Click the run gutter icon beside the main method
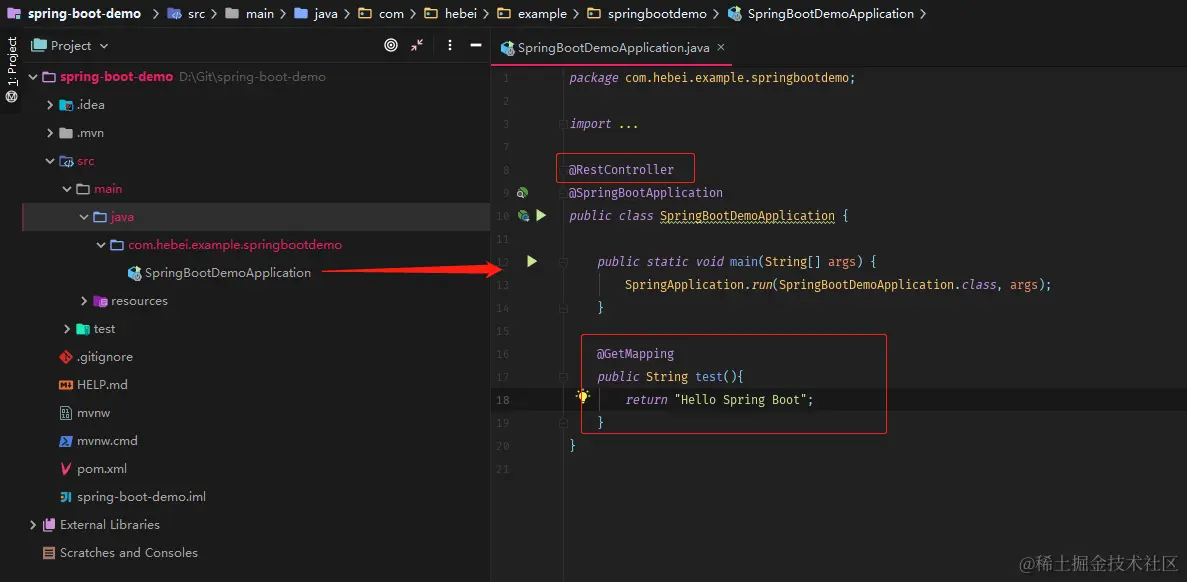 click(x=531, y=261)
